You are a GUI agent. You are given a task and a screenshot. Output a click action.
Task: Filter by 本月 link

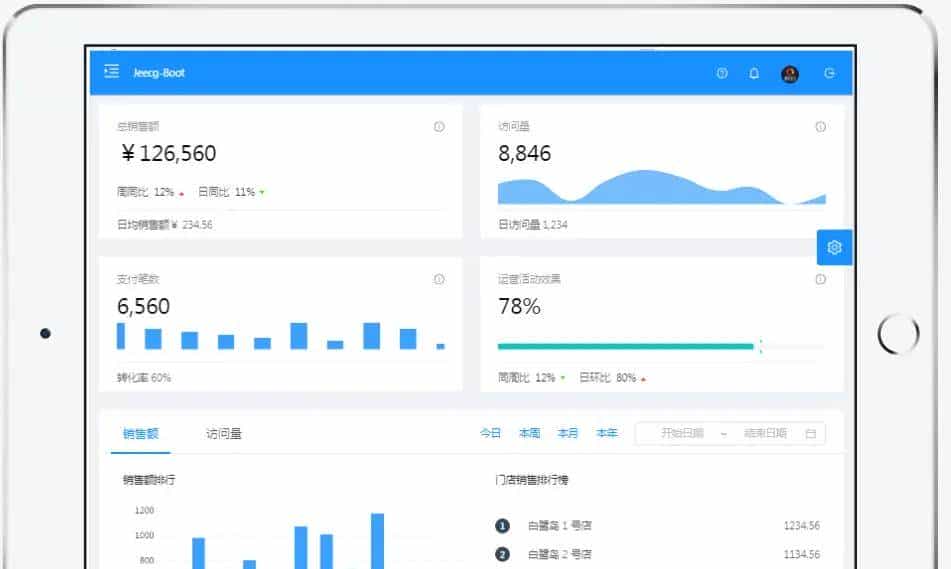(x=568, y=433)
